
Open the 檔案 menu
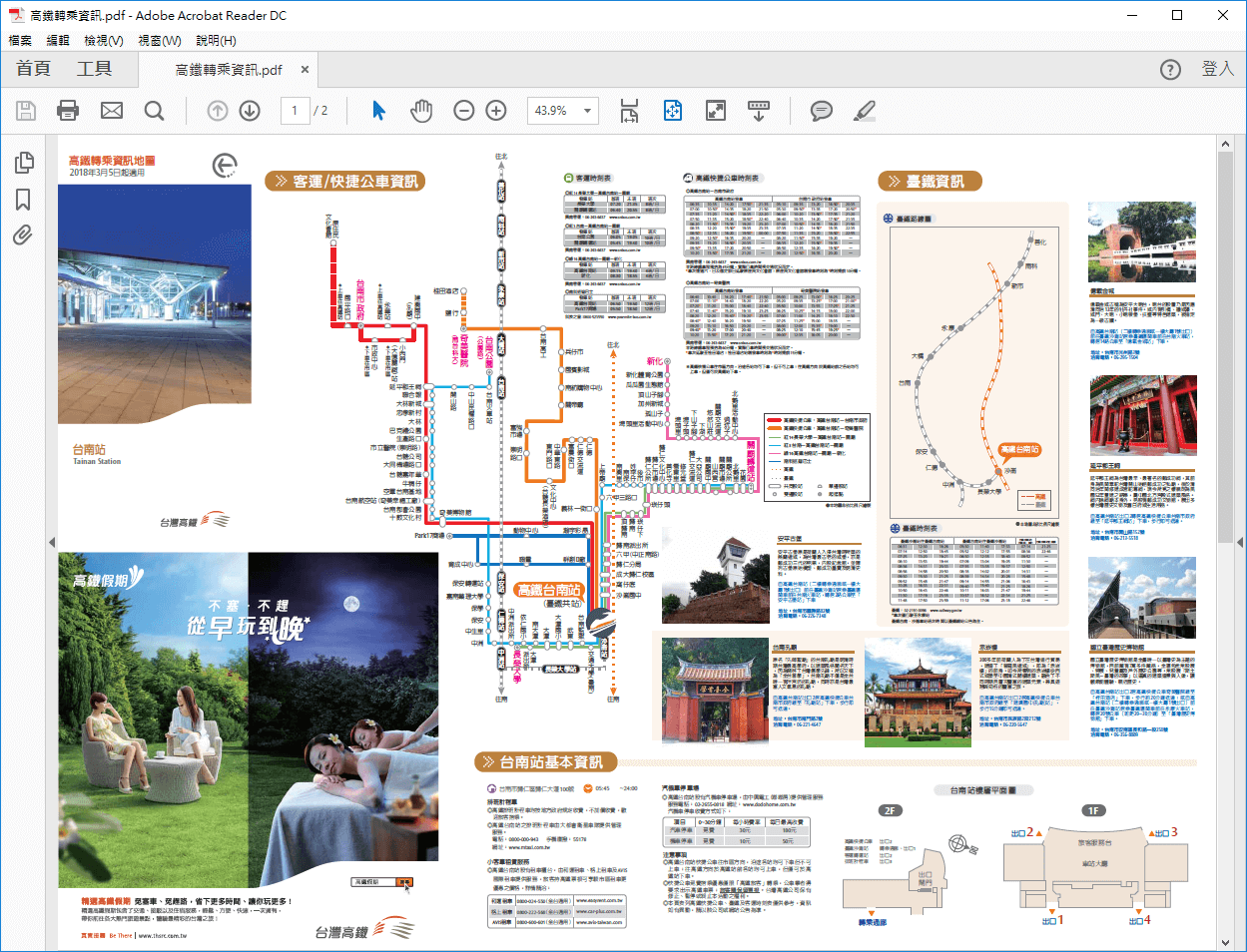click(20, 41)
